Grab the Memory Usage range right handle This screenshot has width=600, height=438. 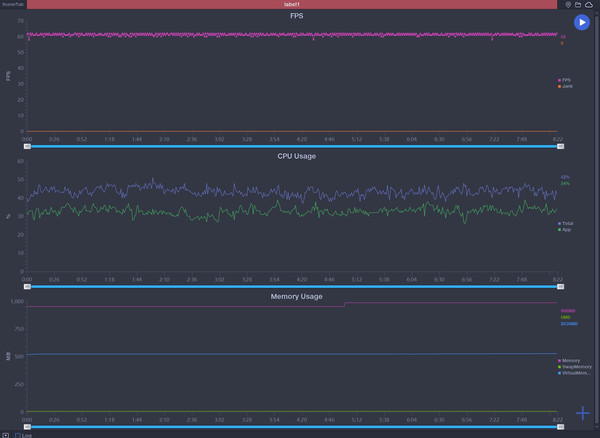pos(561,427)
